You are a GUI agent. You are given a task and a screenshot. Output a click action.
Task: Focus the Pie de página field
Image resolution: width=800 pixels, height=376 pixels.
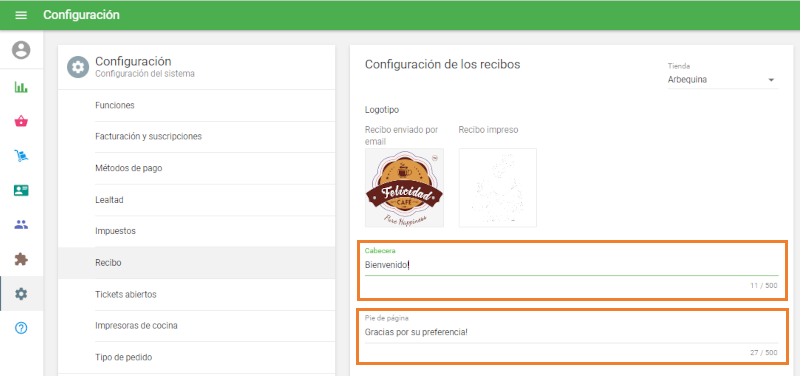tap(571, 332)
